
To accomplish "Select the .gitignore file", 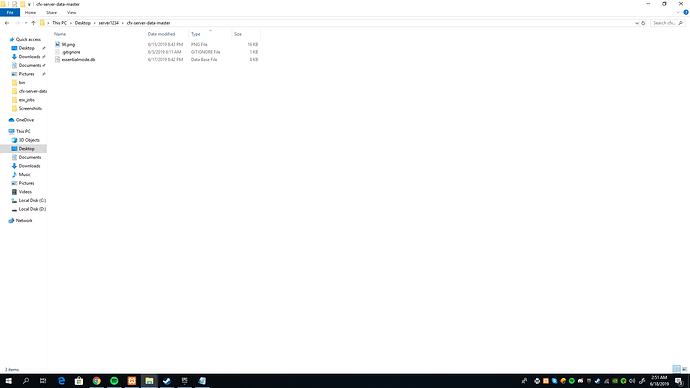I will tap(71, 52).
